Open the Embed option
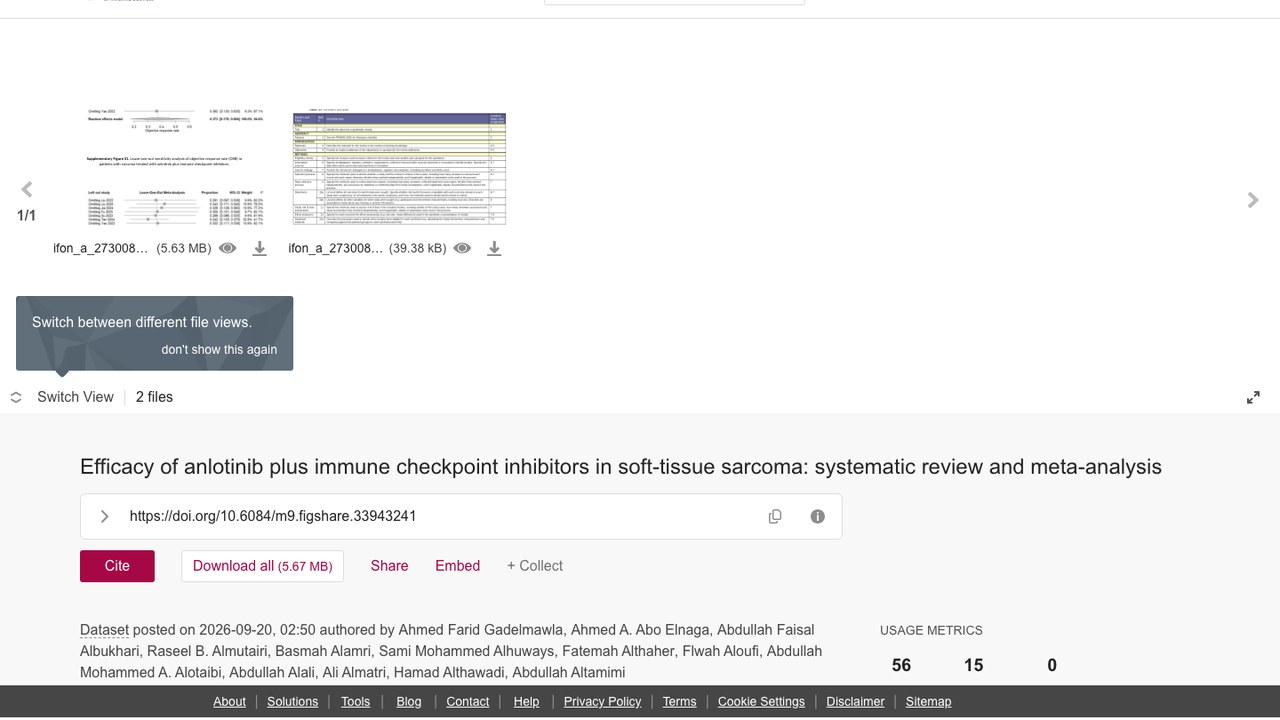Image resolution: width=1280 pixels, height=720 pixels. [x=457, y=566]
